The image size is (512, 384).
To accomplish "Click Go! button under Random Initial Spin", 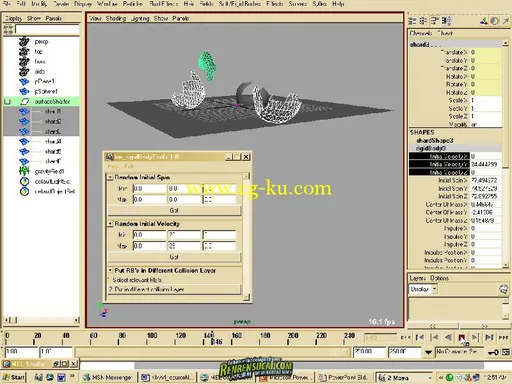I will [174, 210].
